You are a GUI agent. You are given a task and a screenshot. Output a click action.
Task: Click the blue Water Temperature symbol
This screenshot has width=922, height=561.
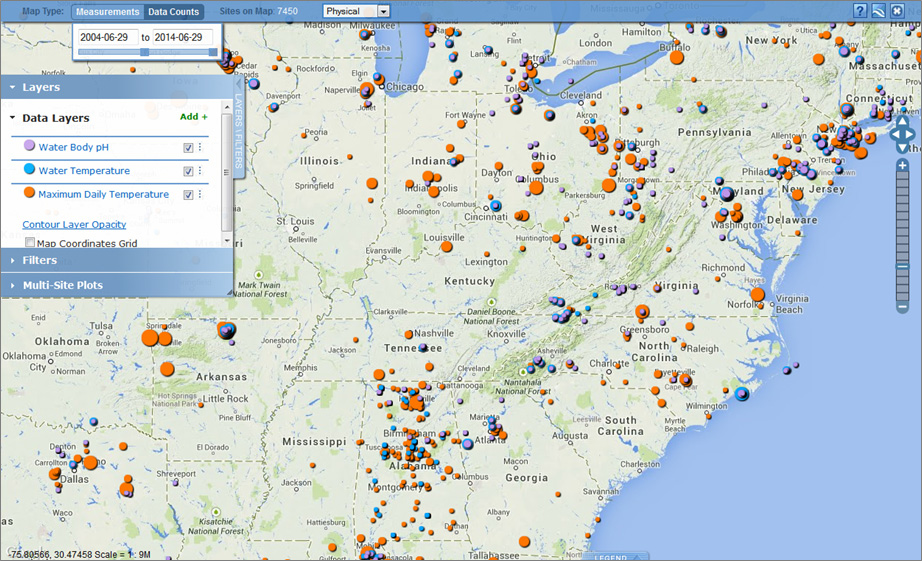[29, 169]
